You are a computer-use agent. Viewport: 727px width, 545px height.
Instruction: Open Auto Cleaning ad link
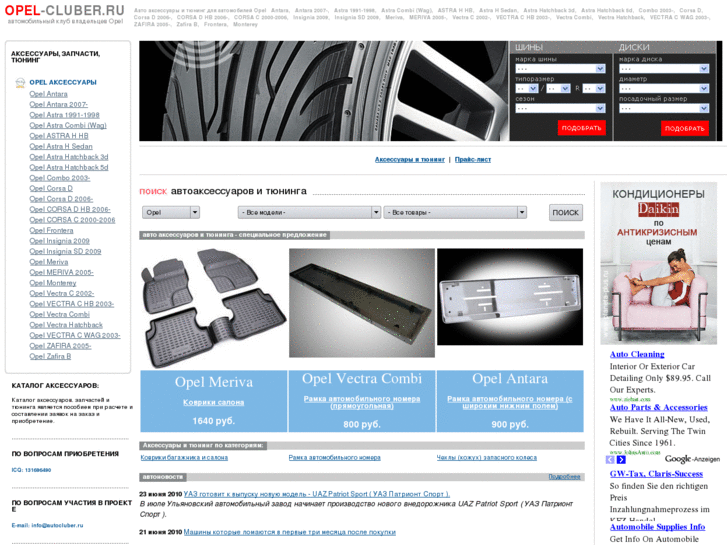point(637,354)
